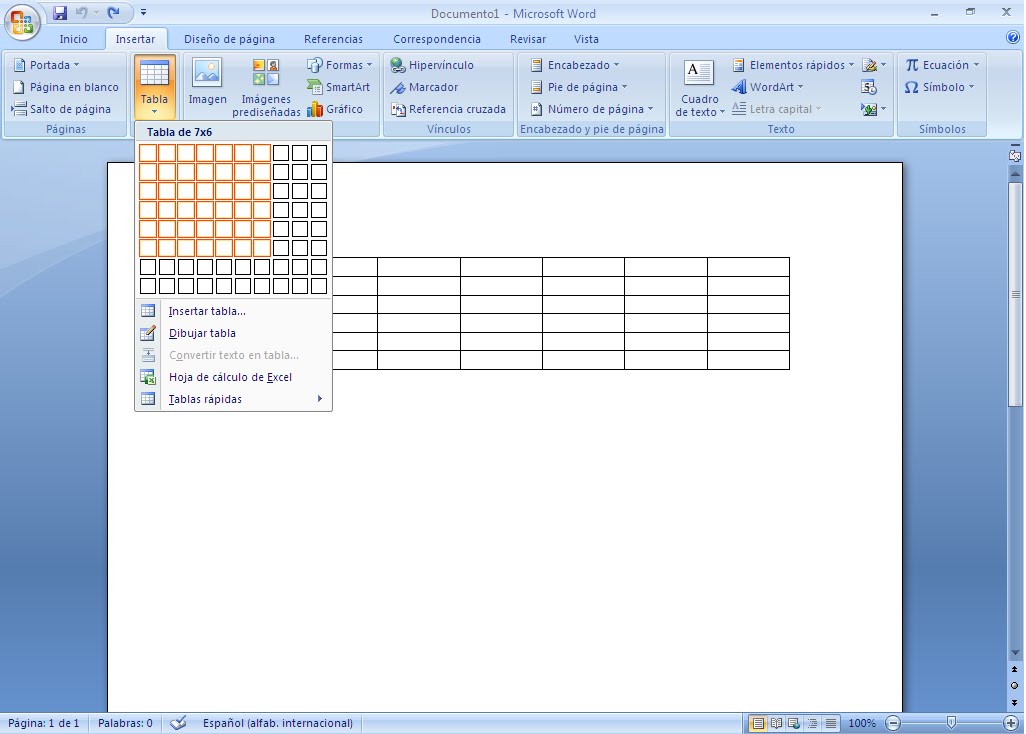The width and height of the screenshot is (1026, 734).
Task: Open Word help question mark icon
Action: pos(1012,38)
